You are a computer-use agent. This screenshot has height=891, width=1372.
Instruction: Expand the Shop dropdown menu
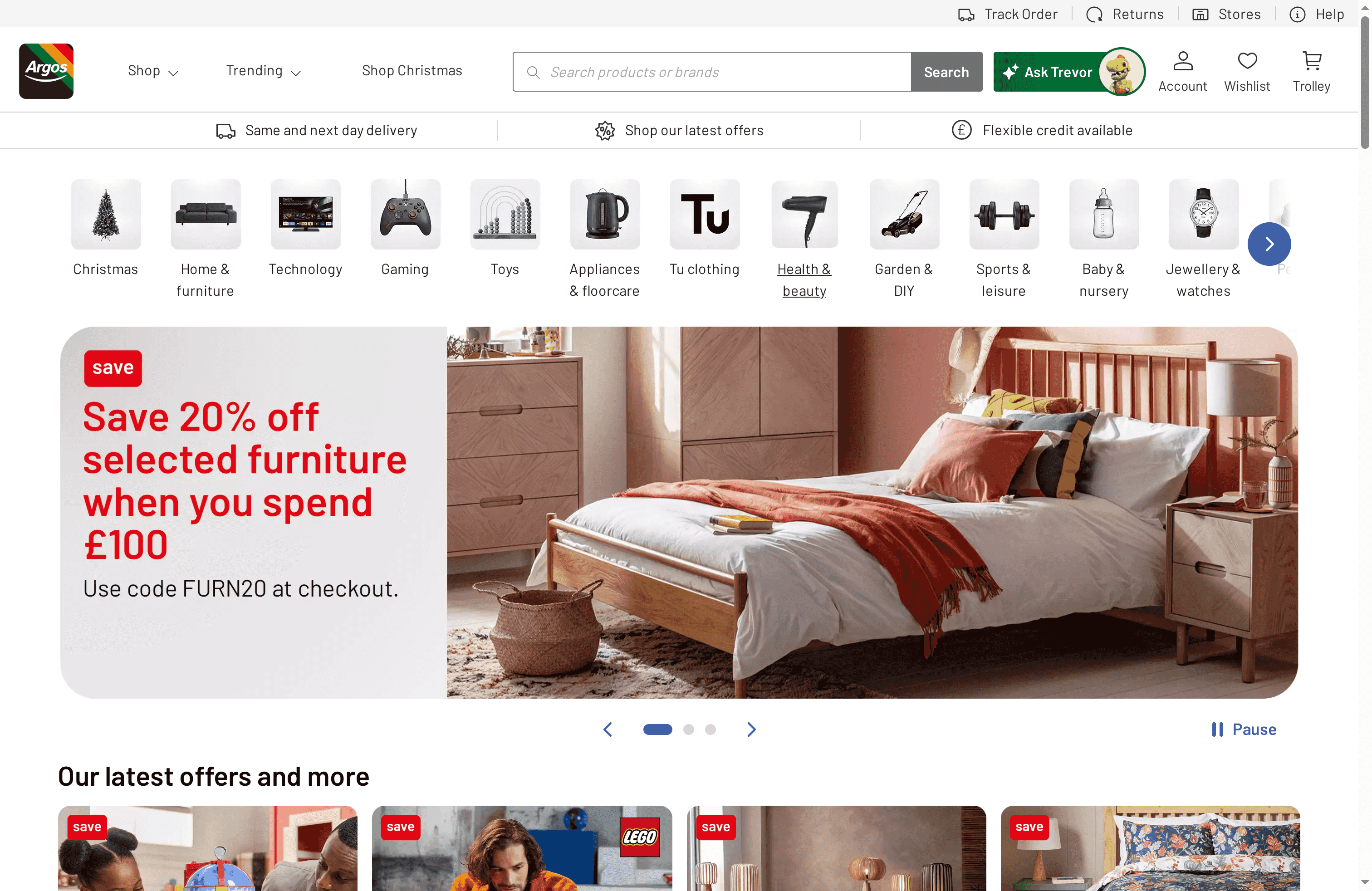pyautogui.click(x=153, y=71)
